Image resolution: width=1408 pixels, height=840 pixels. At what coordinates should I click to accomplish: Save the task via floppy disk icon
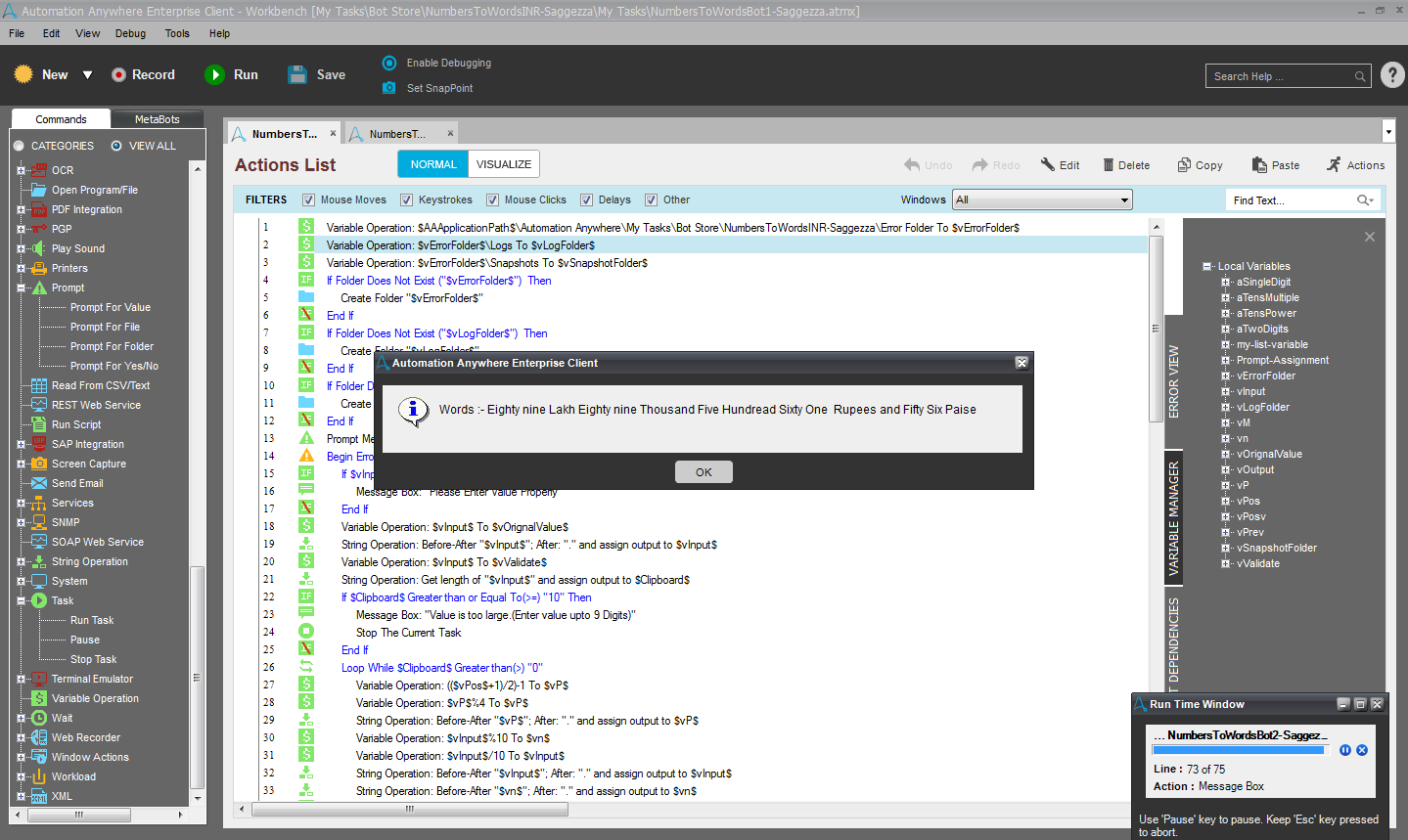coord(297,74)
